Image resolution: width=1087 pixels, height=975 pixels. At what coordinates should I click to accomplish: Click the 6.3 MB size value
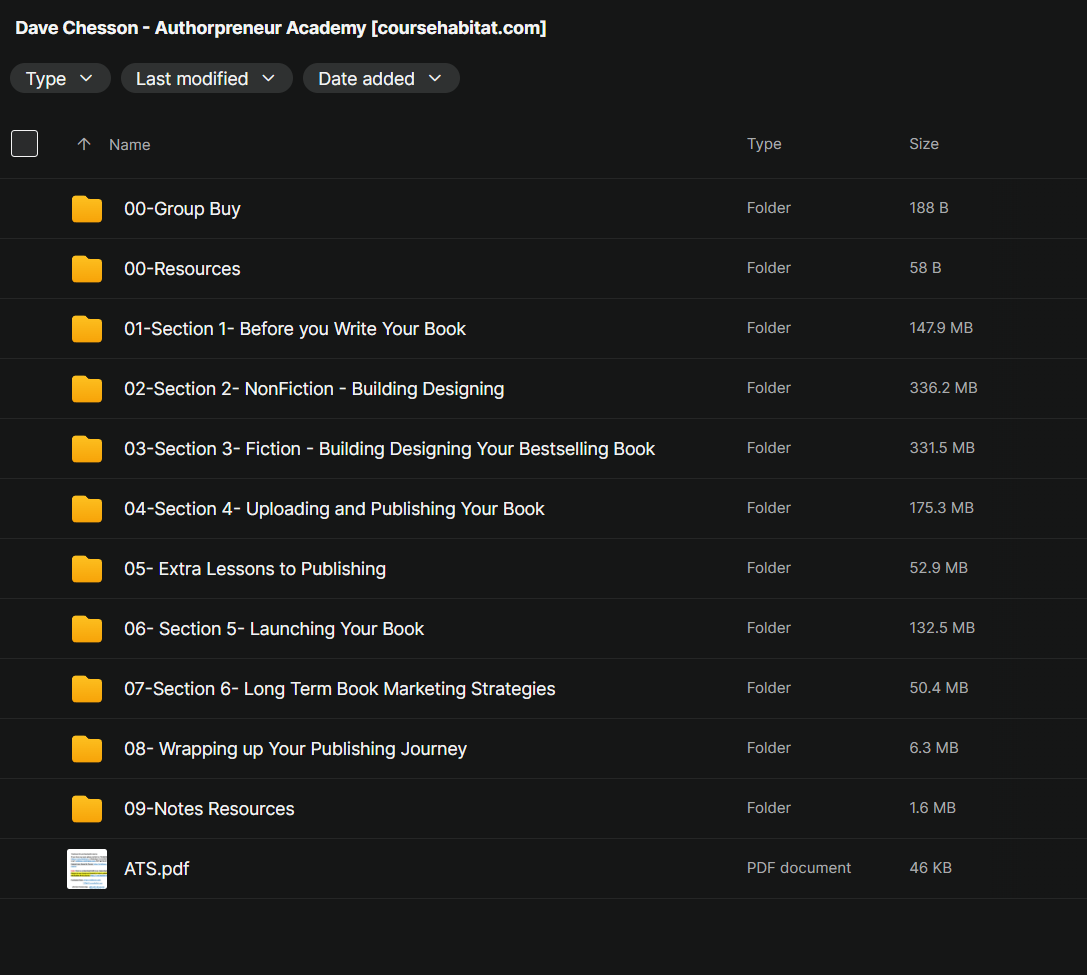(934, 748)
